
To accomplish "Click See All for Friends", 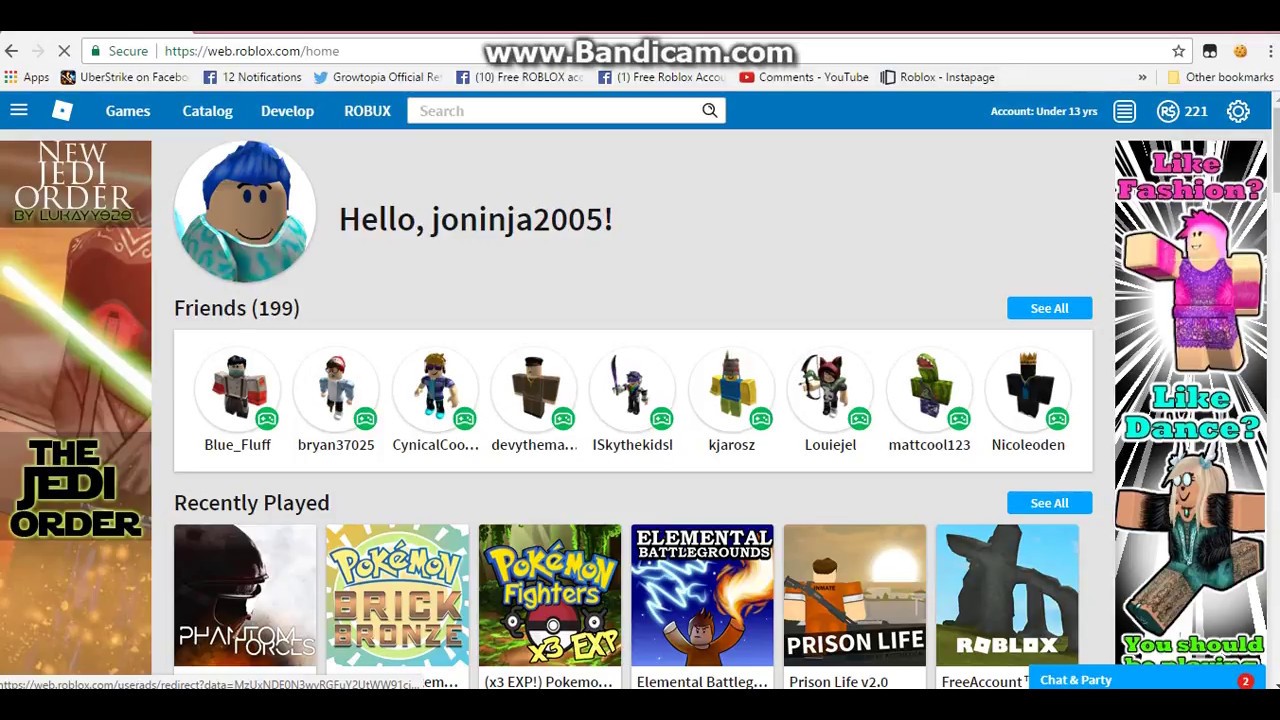I will [x=1049, y=308].
